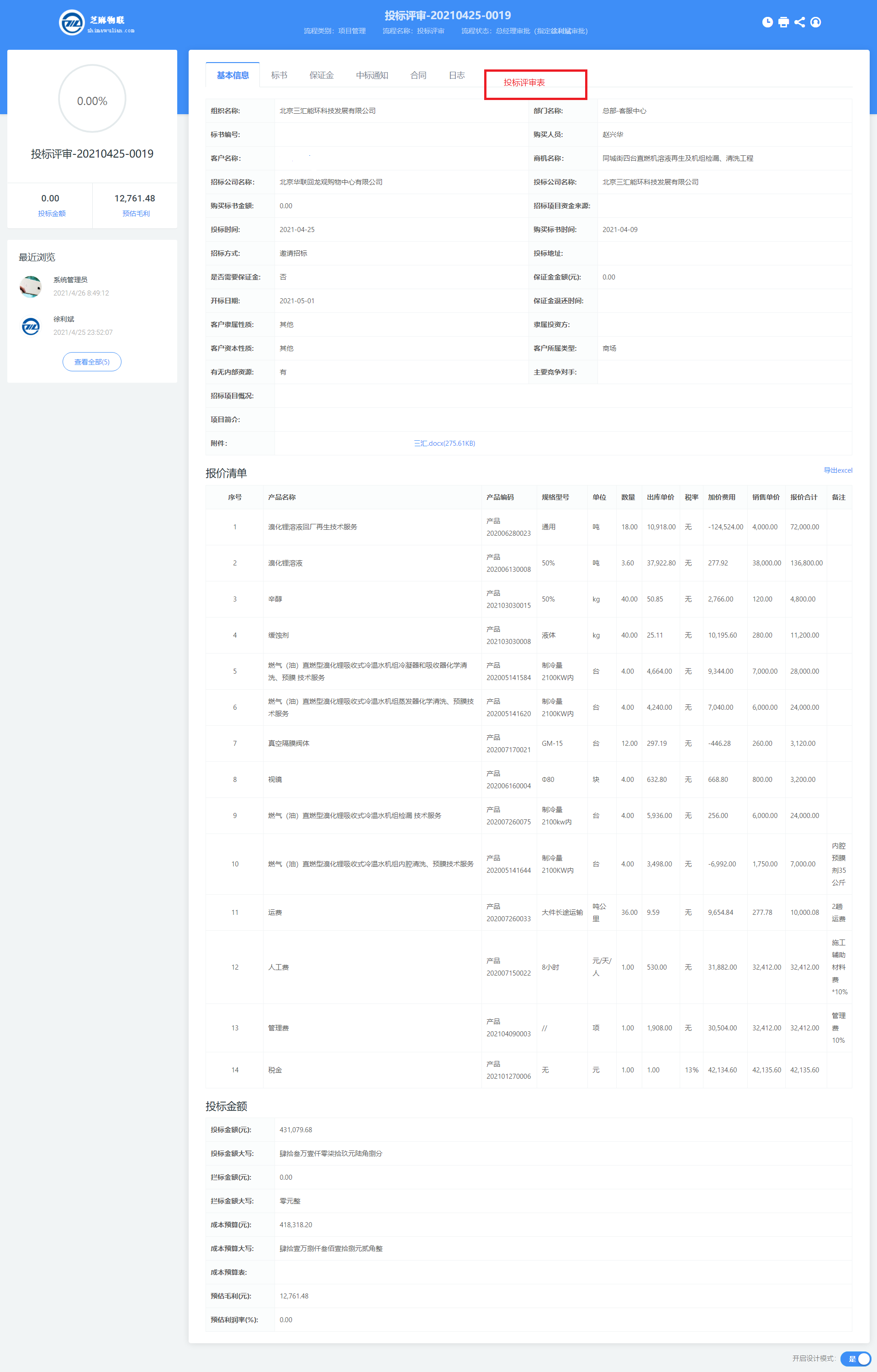The width and height of the screenshot is (877, 1372).
Task: Switch to the 标书 tab
Action: pyautogui.click(x=279, y=75)
